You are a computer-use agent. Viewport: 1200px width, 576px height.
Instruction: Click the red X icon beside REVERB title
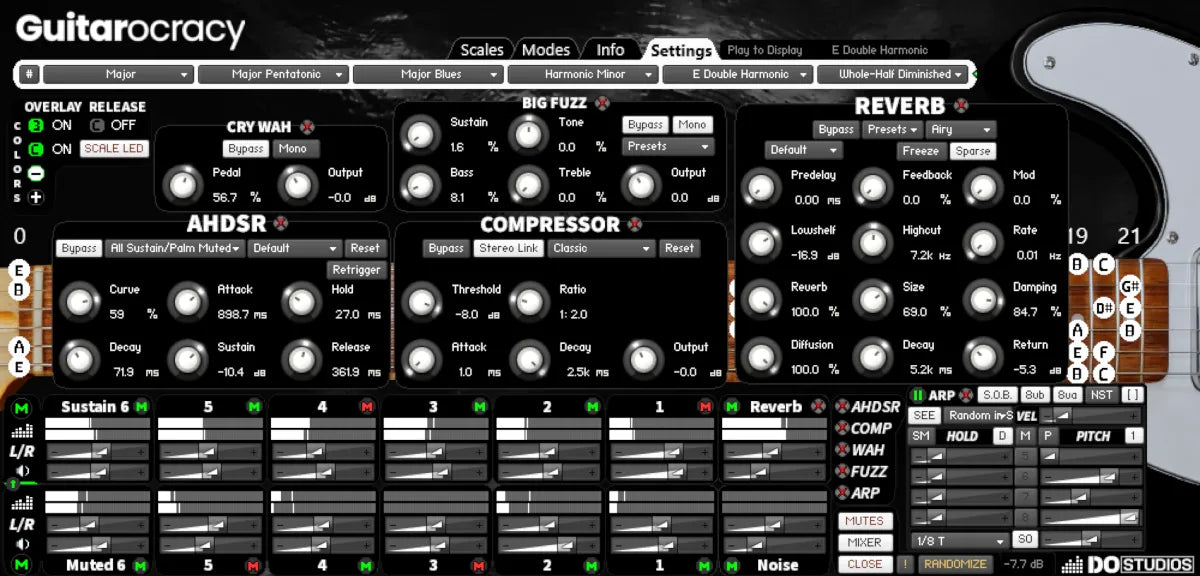tap(961, 105)
